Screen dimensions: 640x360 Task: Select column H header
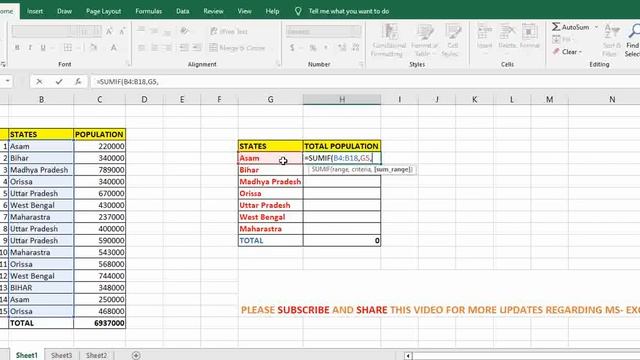tap(342, 99)
